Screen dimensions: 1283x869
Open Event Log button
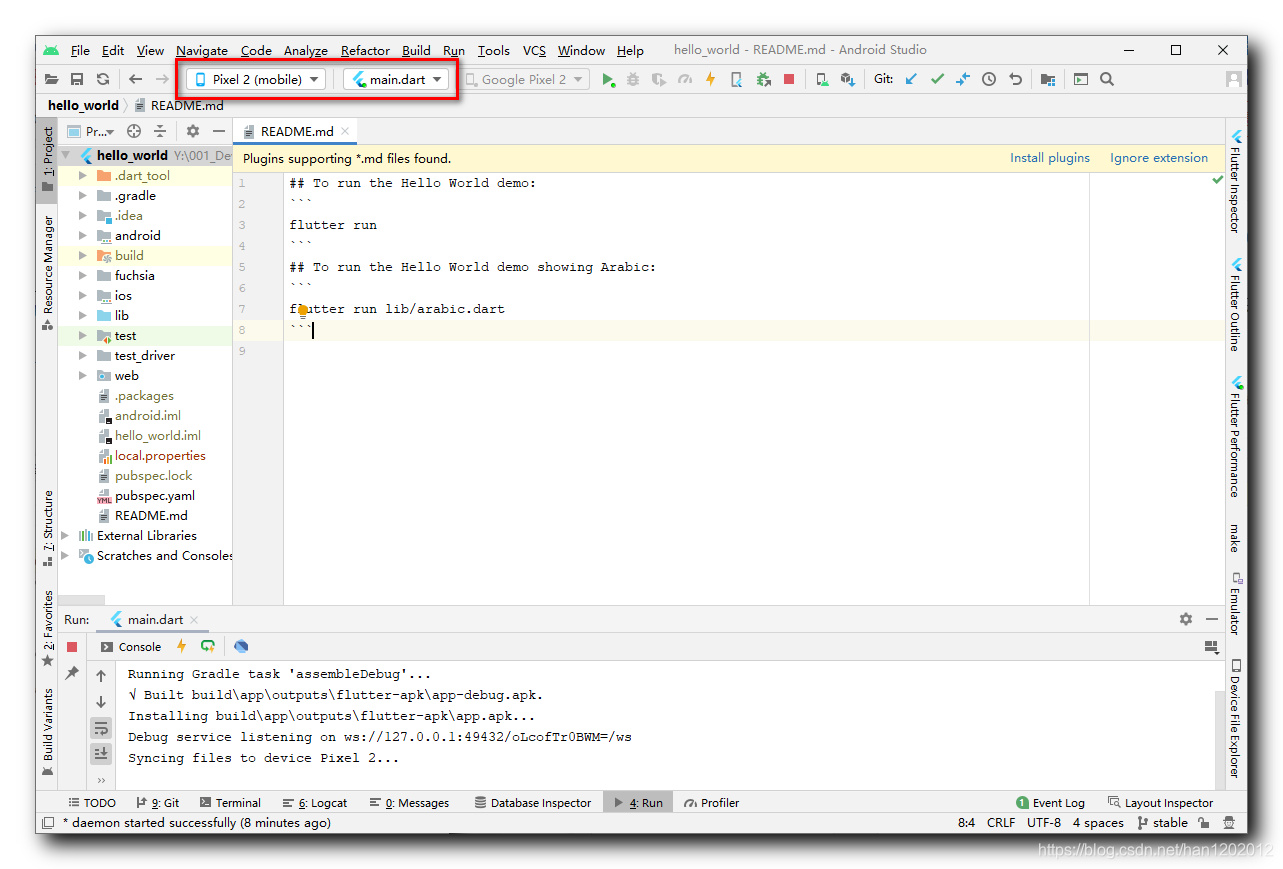pyautogui.click(x=1050, y=802)
